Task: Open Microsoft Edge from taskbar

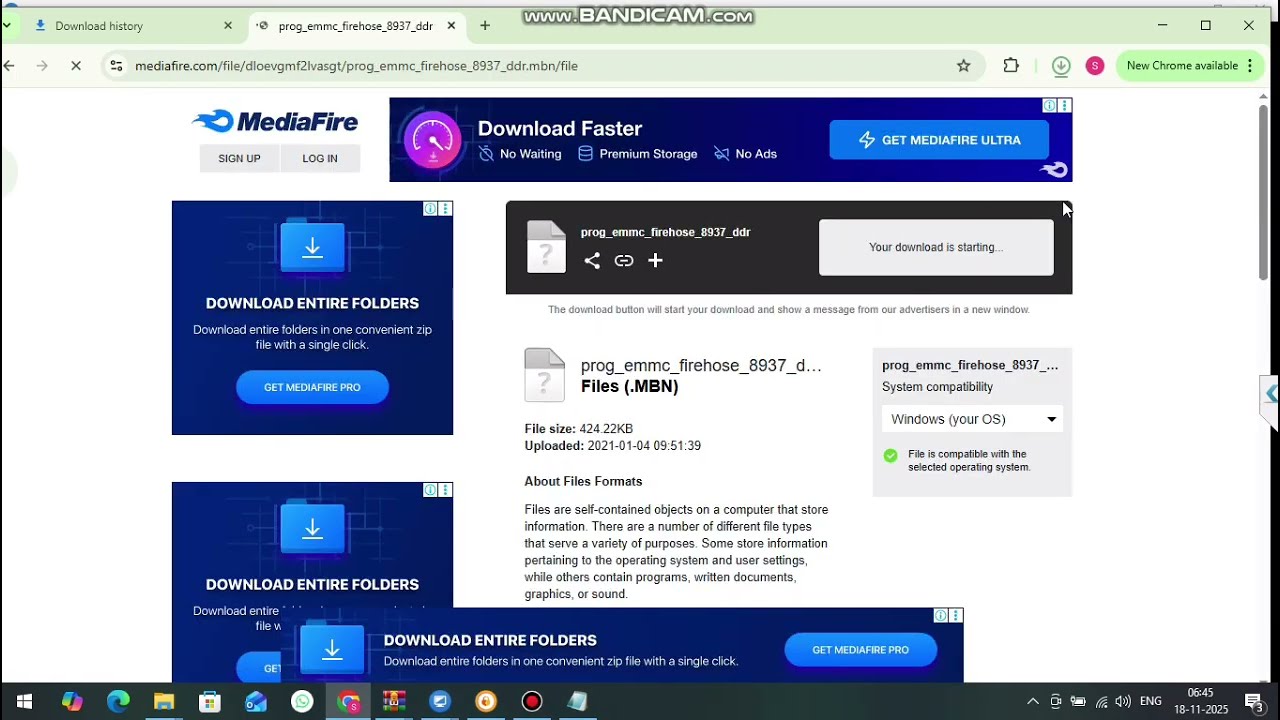Action: (x=118, y=702)
